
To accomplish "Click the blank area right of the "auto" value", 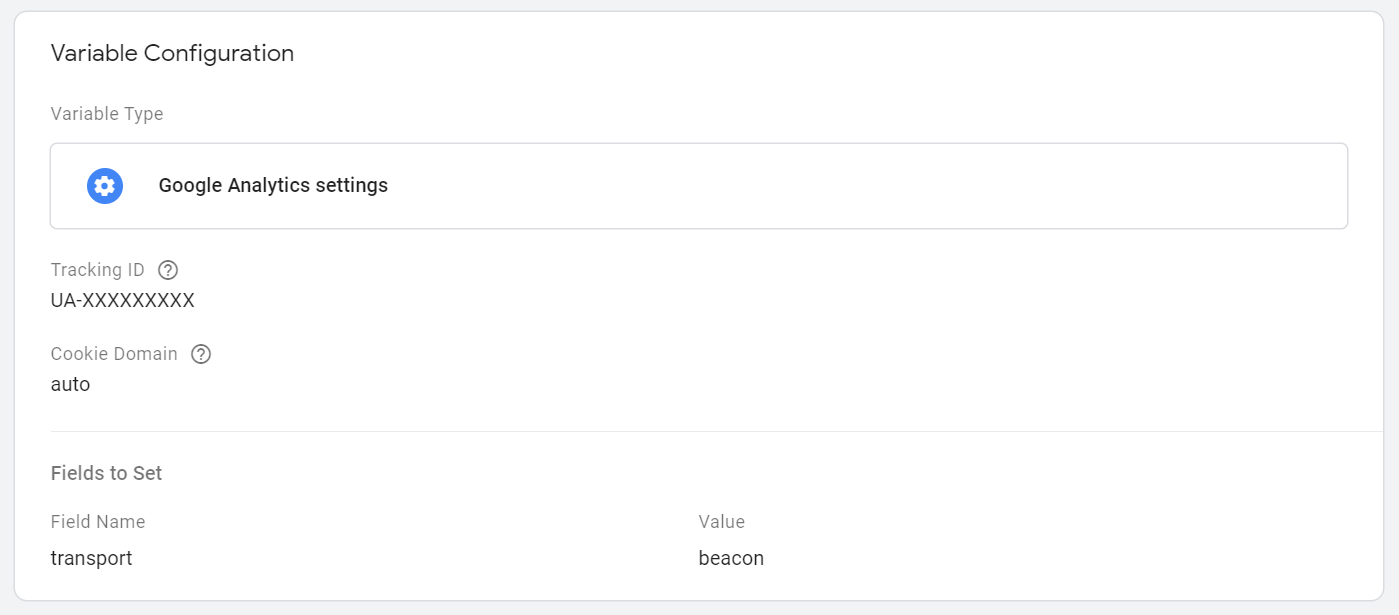I will tap(600, 384).
